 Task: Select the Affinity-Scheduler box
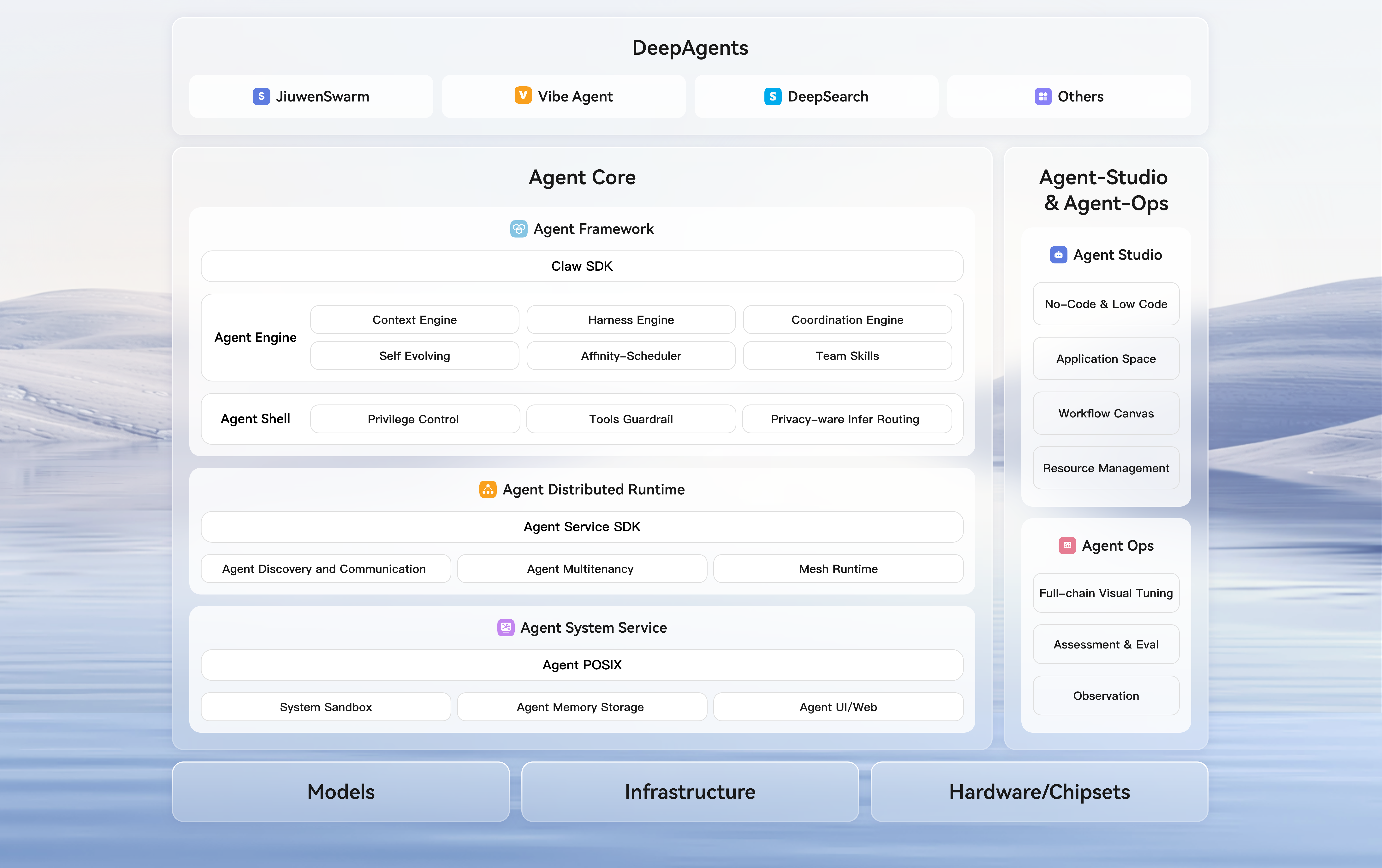tap(631, 356)
